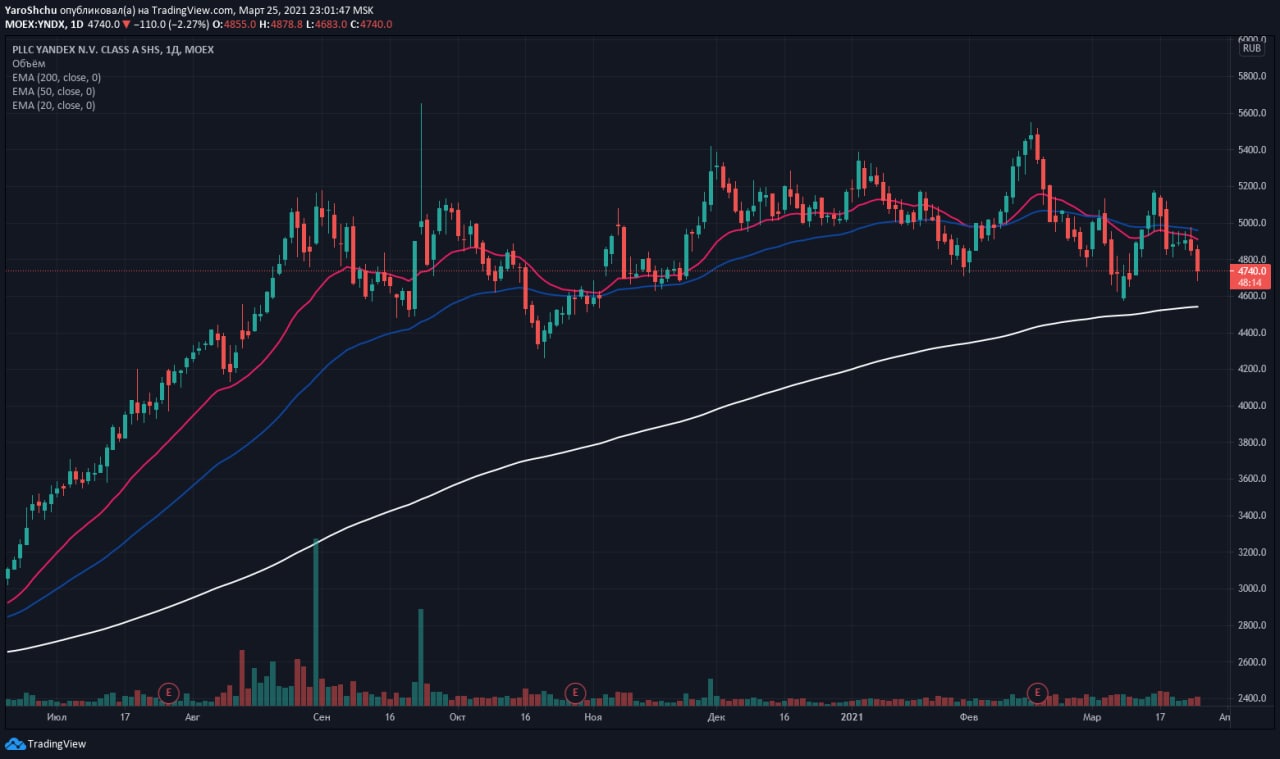The width and height of the screenshot is (1280, 759).
Task: Click the Сен label on the time axis
Action: pos(321,717)
